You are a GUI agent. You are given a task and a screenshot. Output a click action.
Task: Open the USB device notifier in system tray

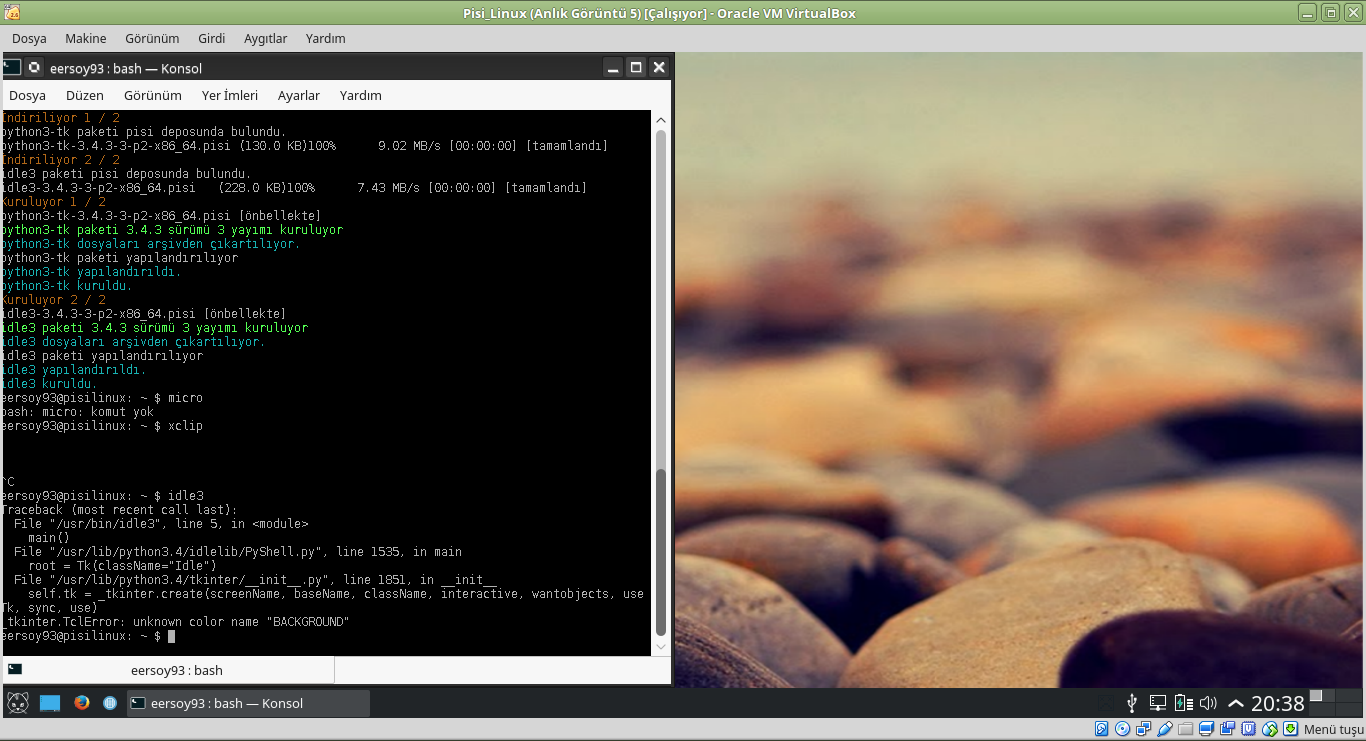click(x=1132, y=703)
